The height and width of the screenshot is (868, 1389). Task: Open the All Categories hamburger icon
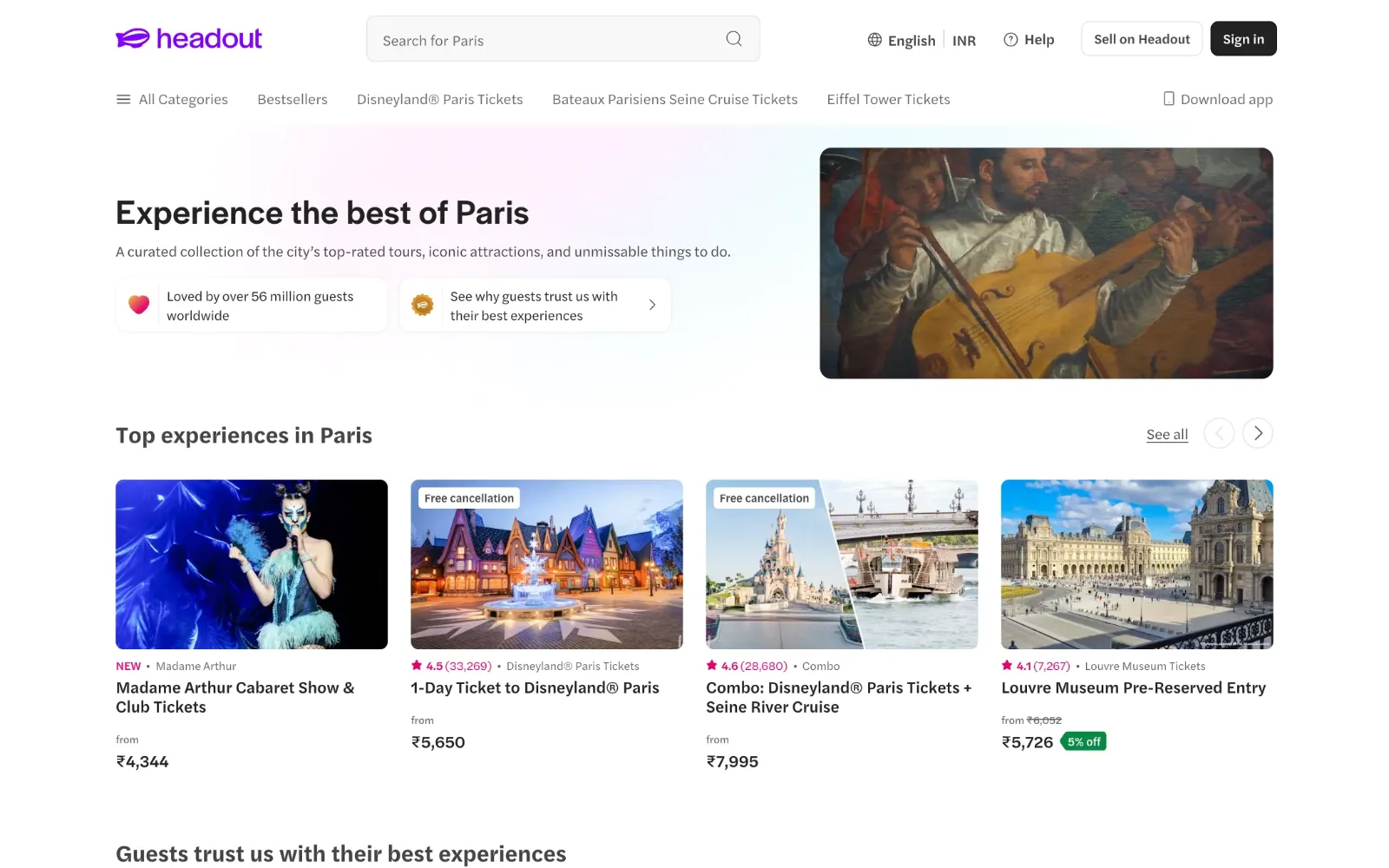[x=123, y=100]
